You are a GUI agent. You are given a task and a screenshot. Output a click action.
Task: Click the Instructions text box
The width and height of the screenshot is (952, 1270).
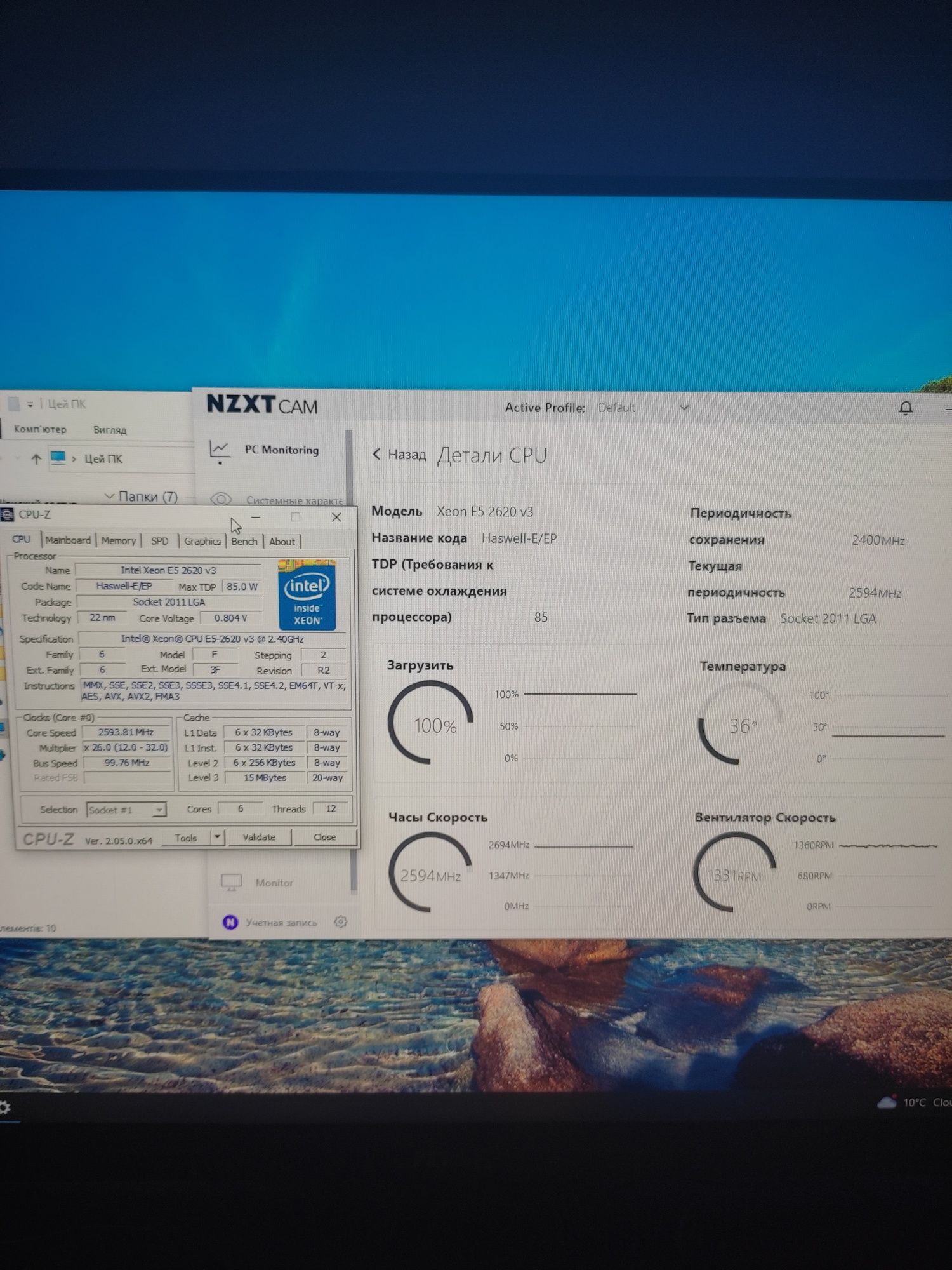click(x=215, y=691)
